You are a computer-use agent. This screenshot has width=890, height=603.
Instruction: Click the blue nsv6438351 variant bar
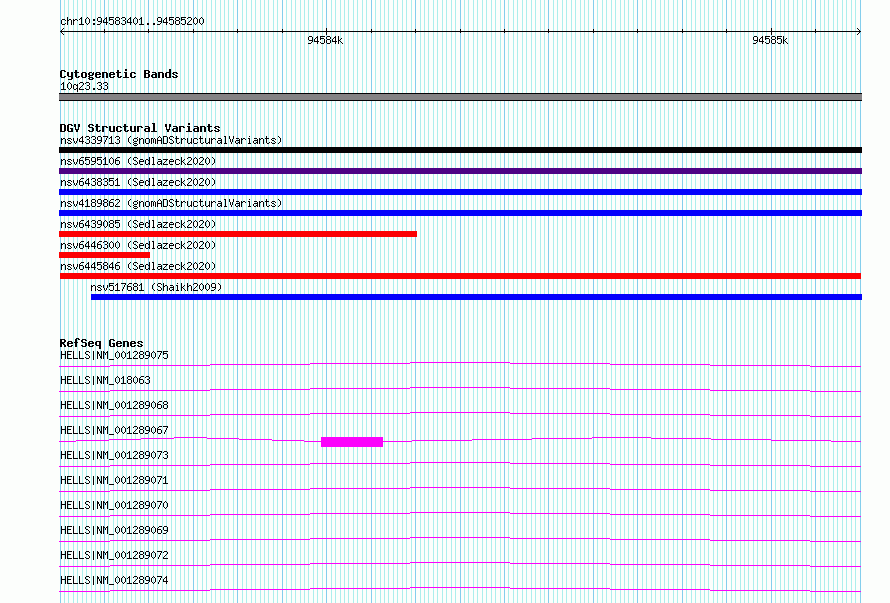tap(460, 192)
